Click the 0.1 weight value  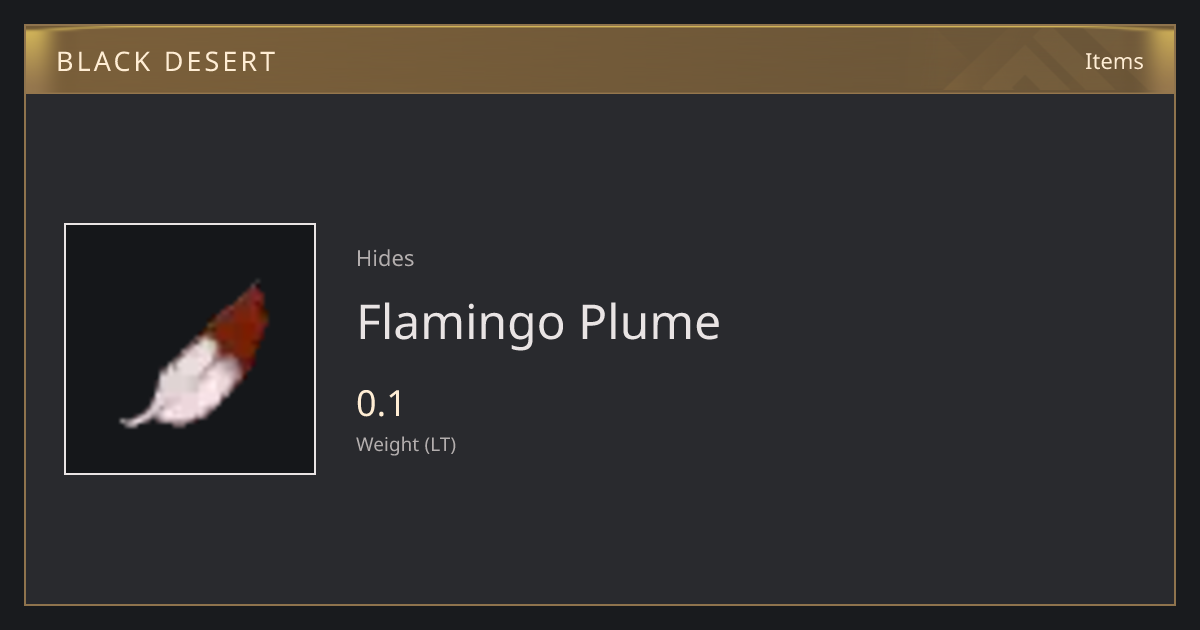point(380,404)
